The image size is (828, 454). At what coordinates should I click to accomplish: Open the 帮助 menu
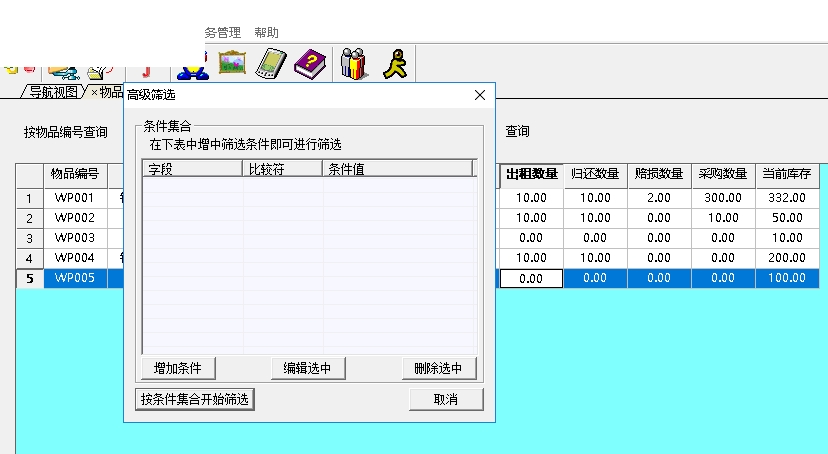[266, 33]
